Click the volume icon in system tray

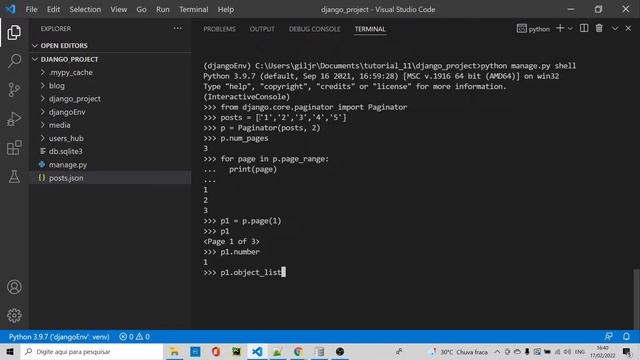567,351
